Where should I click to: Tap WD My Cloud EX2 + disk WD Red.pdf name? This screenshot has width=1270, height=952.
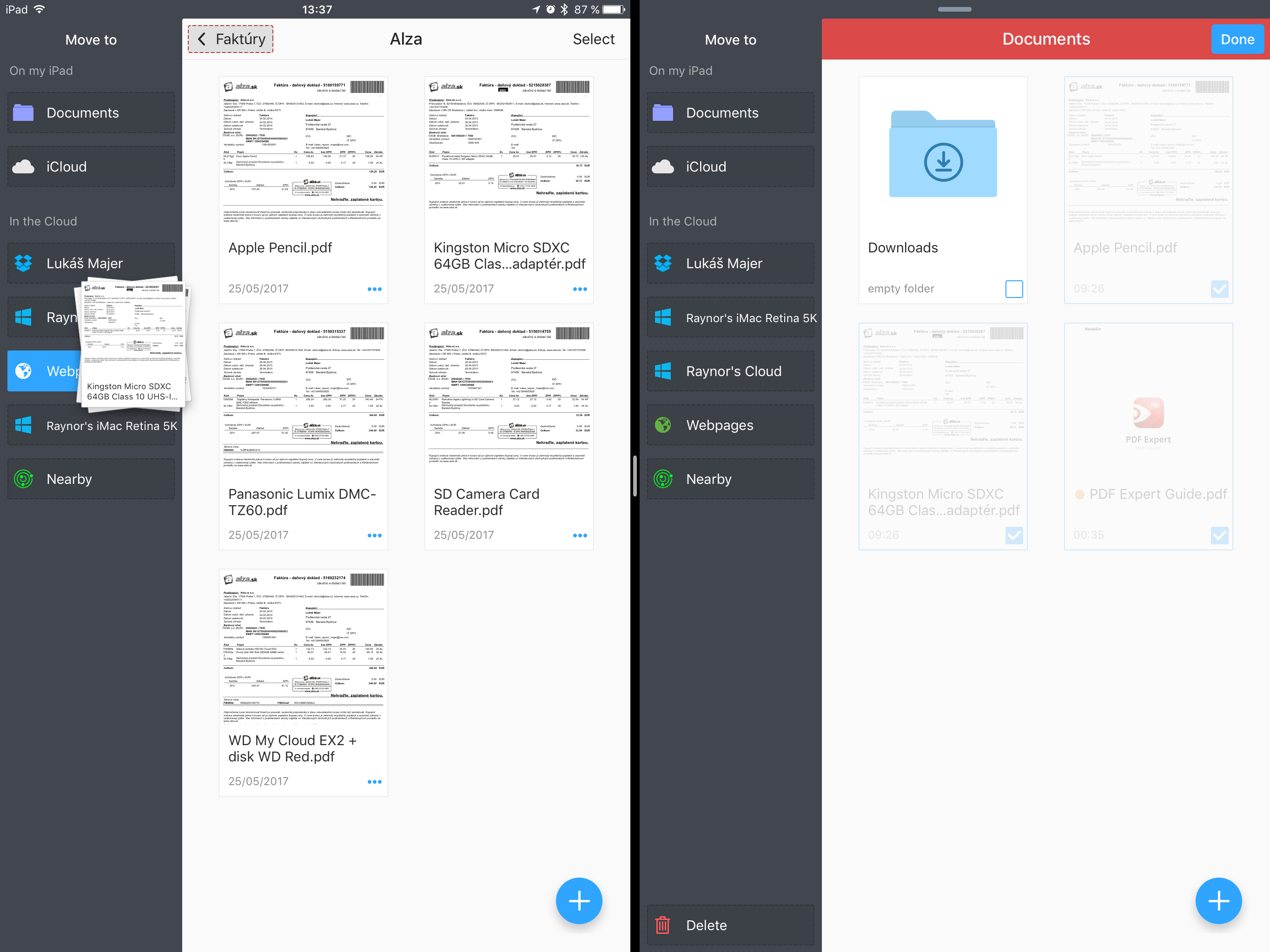292,748
